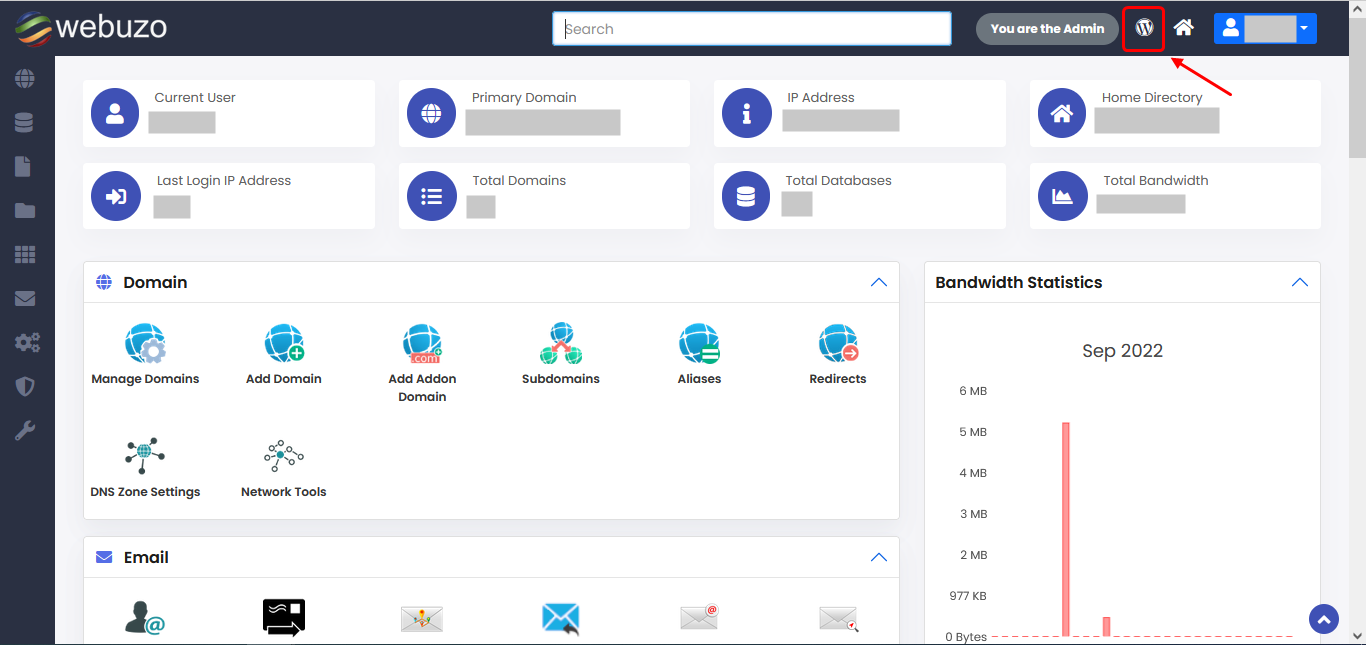This screenshot has width=1366, height=645.
Task: Collapse the Domain panel
Action: click(878, 283)
